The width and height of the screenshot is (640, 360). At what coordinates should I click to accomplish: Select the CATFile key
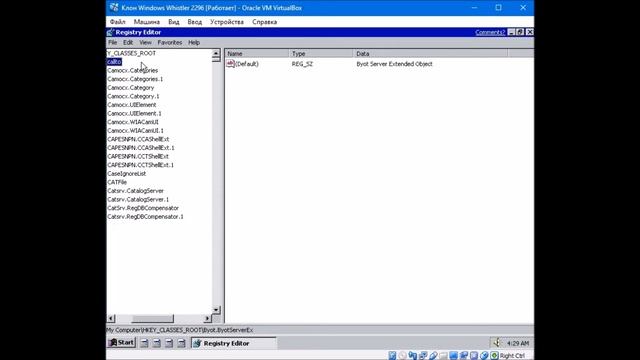tap(117, 182)
